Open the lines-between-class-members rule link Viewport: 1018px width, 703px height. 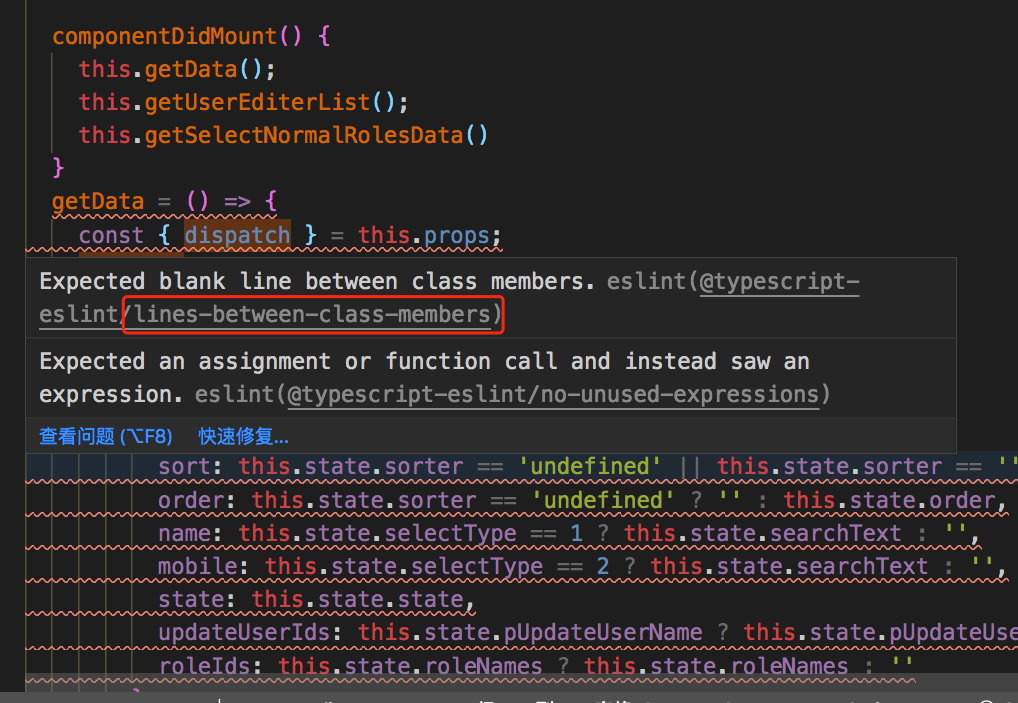(312, 315)
